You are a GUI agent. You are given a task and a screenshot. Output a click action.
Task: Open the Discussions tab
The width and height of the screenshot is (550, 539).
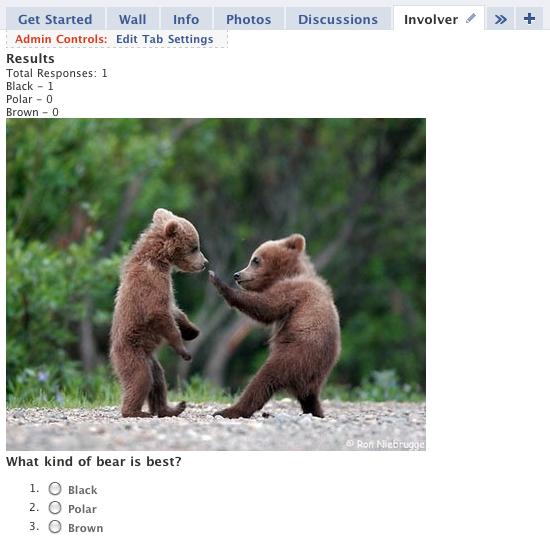click(338, 19)
